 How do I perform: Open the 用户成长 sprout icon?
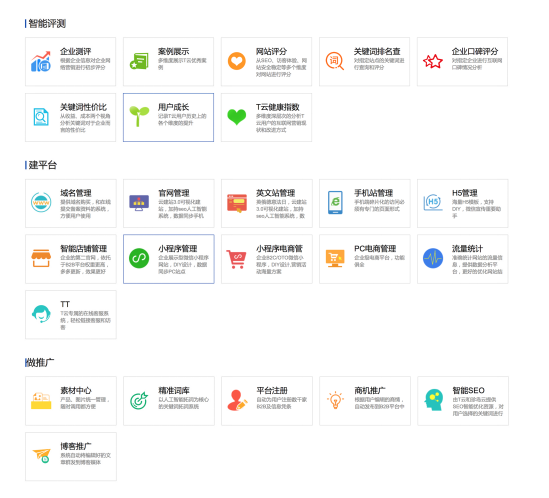tap(139, 116)
